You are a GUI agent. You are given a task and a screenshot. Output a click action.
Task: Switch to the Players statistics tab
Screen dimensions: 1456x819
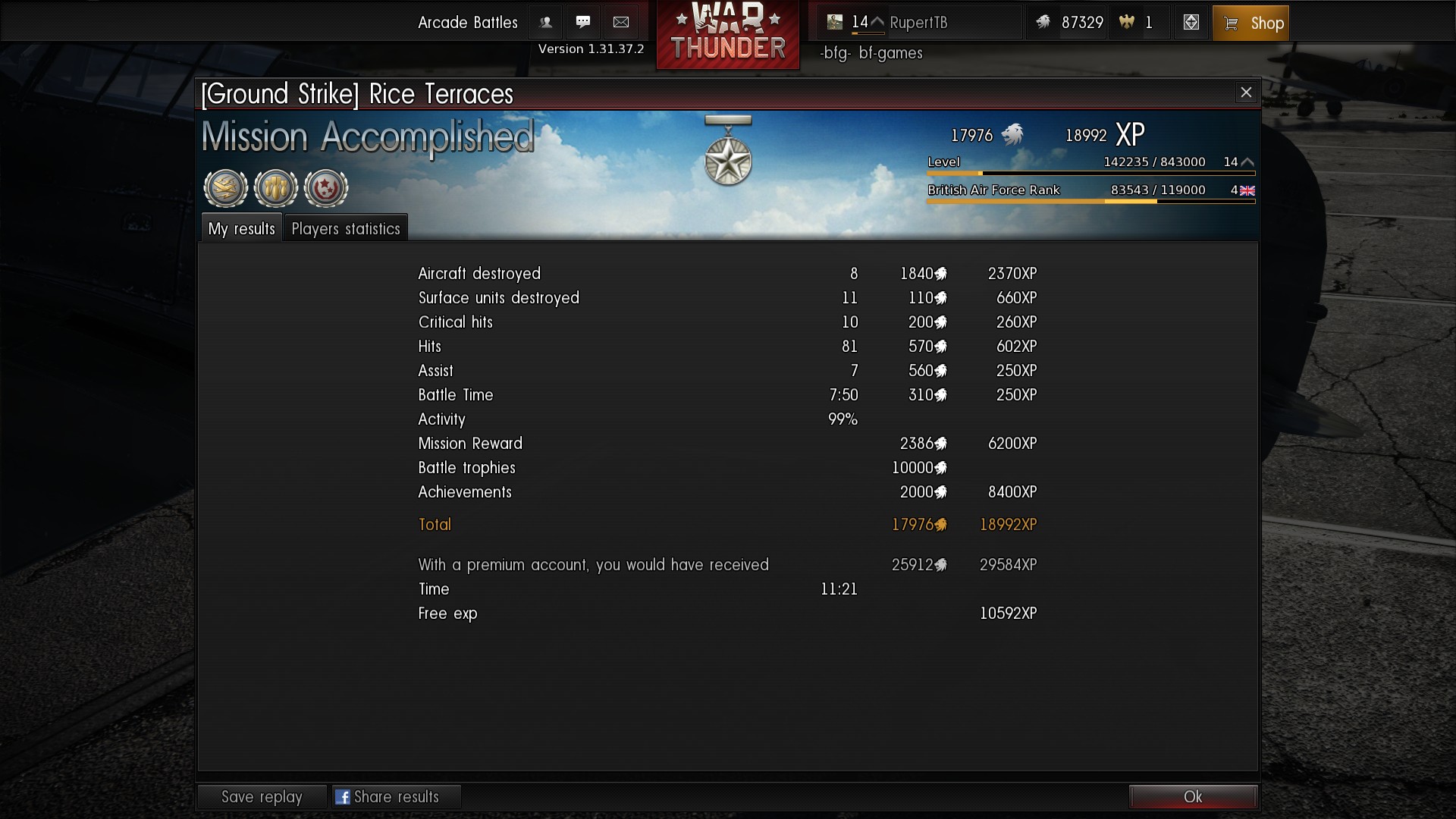[346, 228]
